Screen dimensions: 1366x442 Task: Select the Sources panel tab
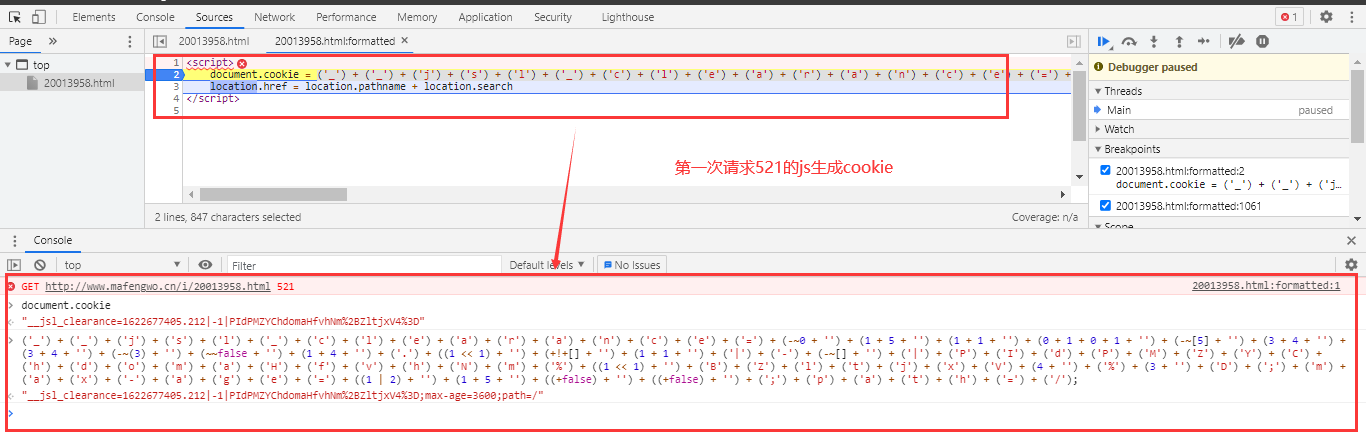[214, 17]
